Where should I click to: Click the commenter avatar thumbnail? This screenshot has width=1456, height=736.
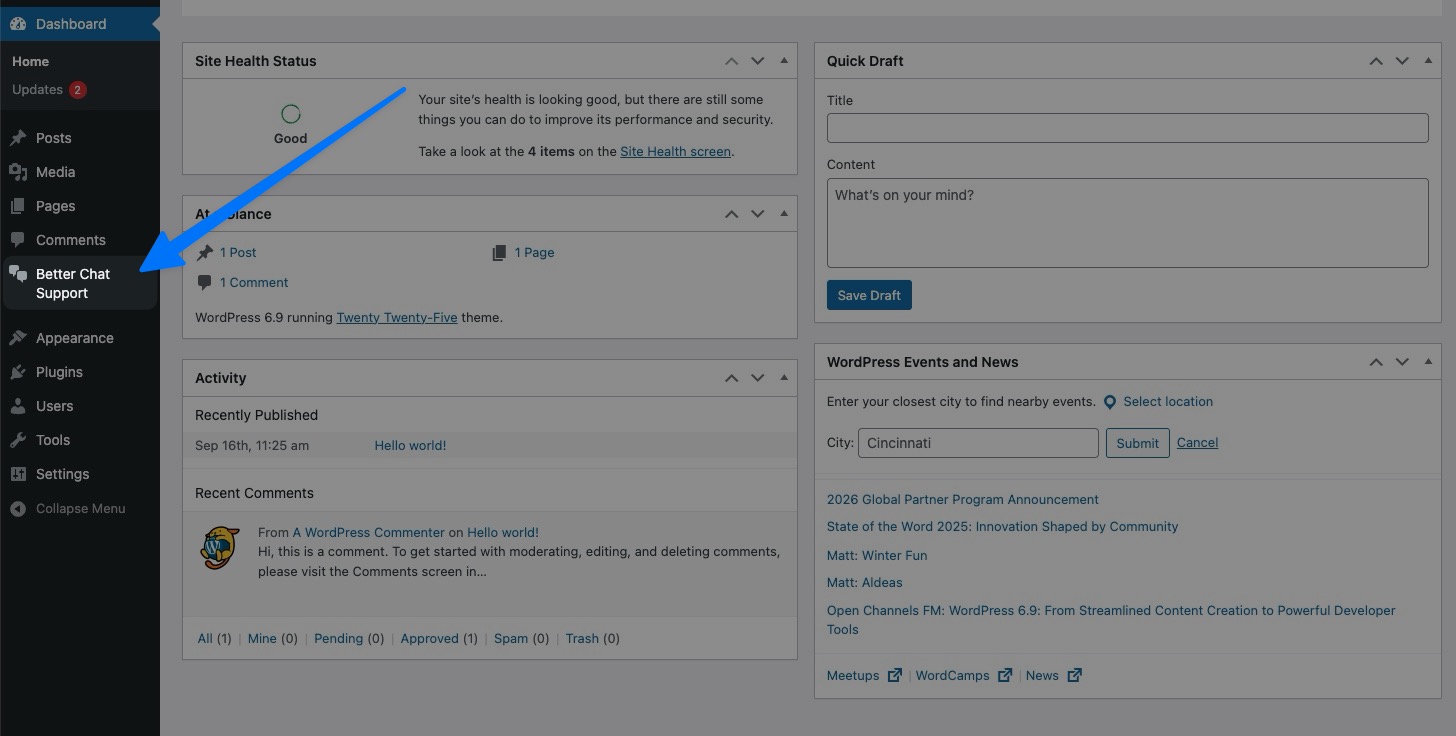(219, 548)
